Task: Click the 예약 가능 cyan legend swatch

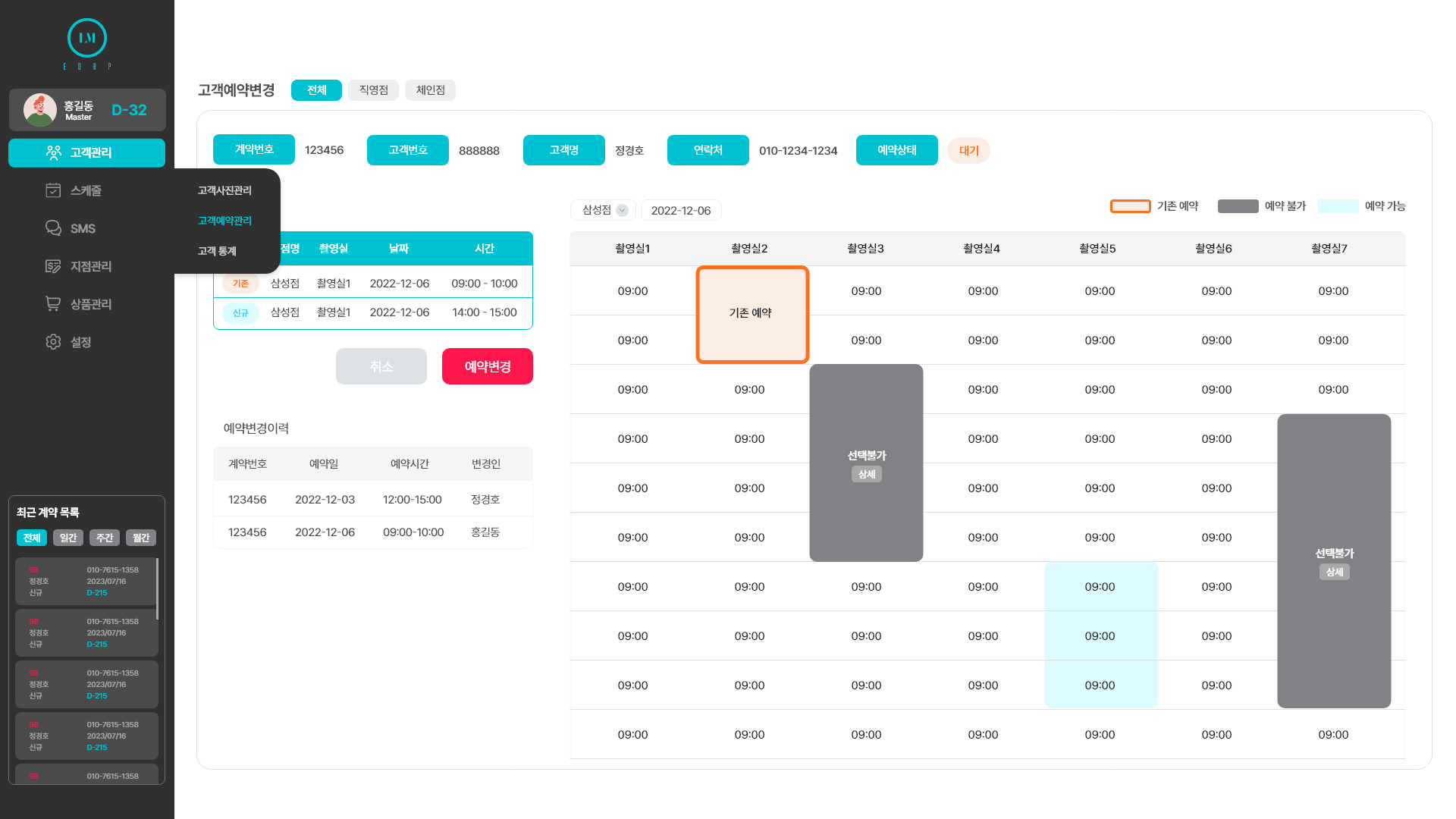Action: point(1338,206)
